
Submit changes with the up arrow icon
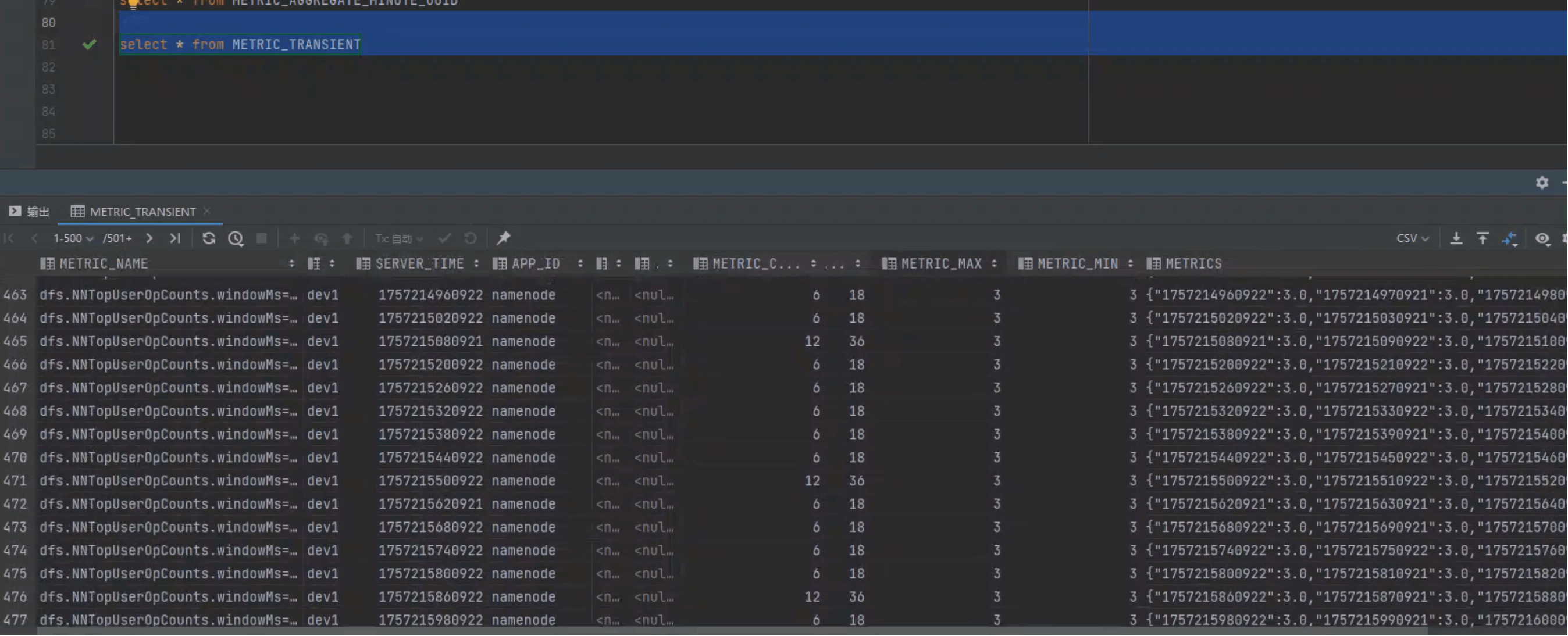[x=348, y=238]
